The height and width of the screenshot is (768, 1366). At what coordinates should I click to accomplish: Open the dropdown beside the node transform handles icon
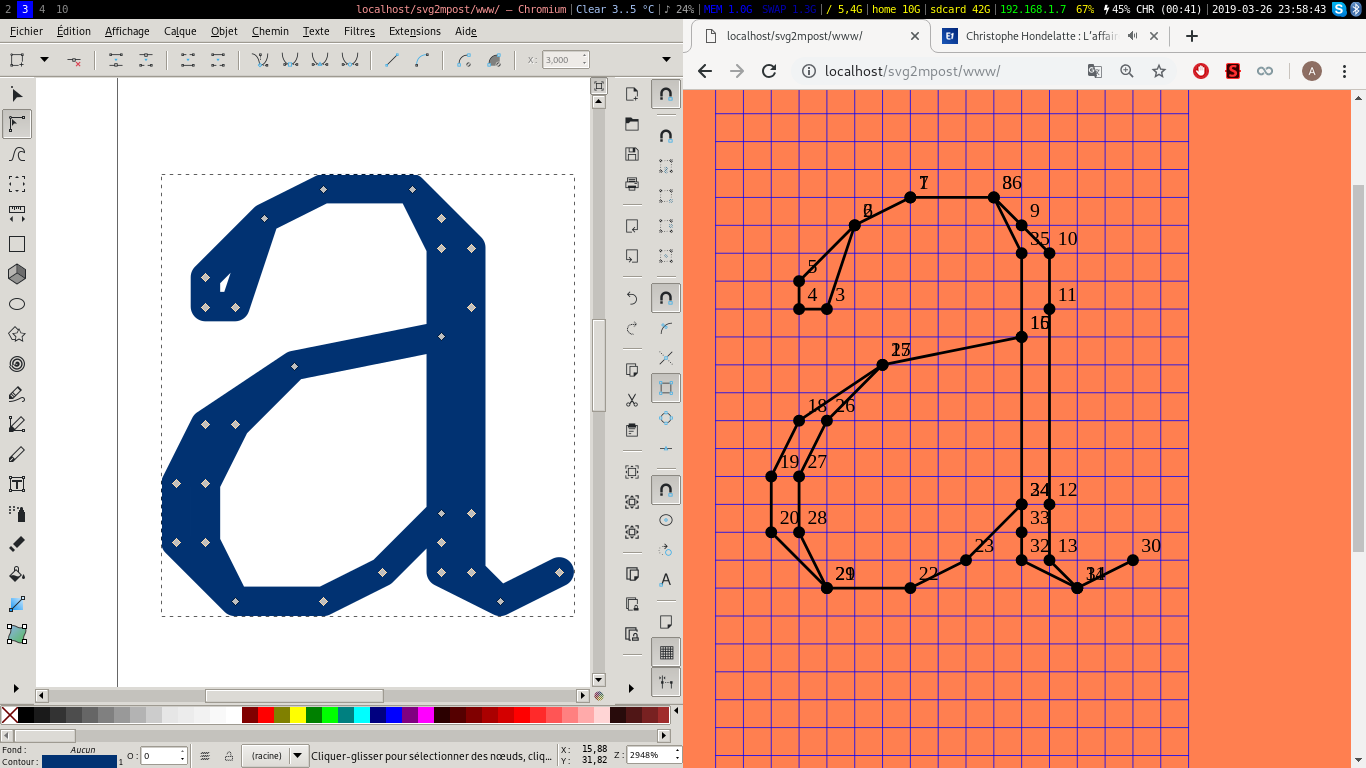[x=44, y=60]
